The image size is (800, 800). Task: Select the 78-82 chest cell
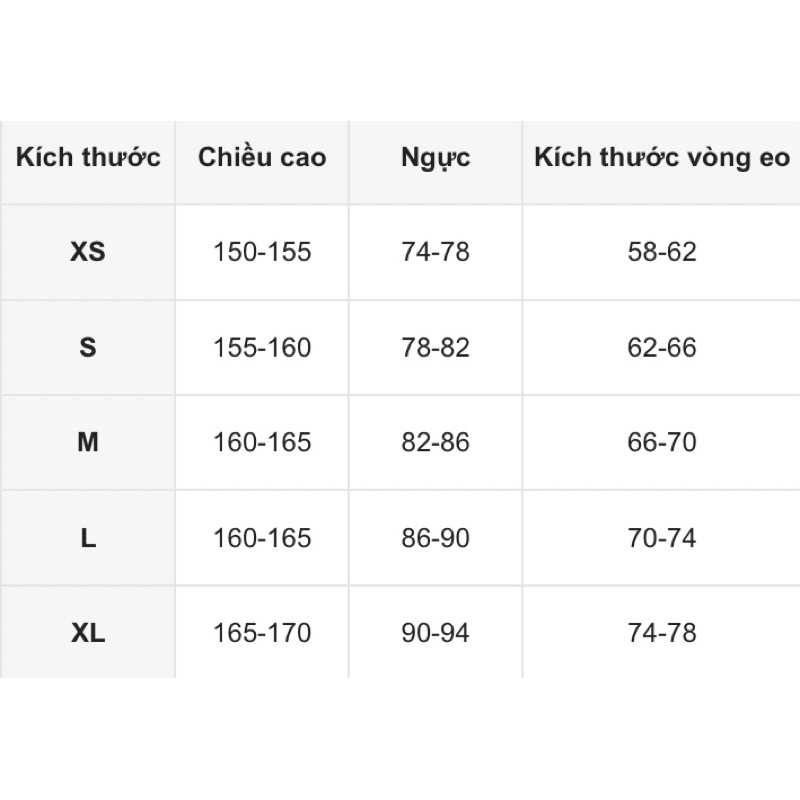(x=435, y=347)
